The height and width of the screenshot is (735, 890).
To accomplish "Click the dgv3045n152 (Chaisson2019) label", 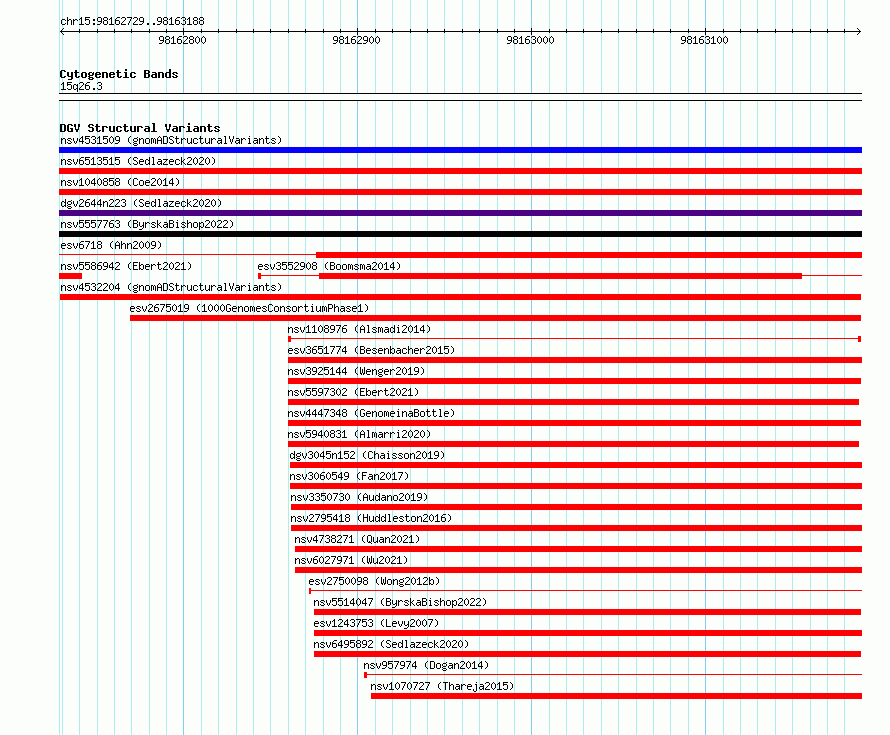I will (x=367, y=455).
